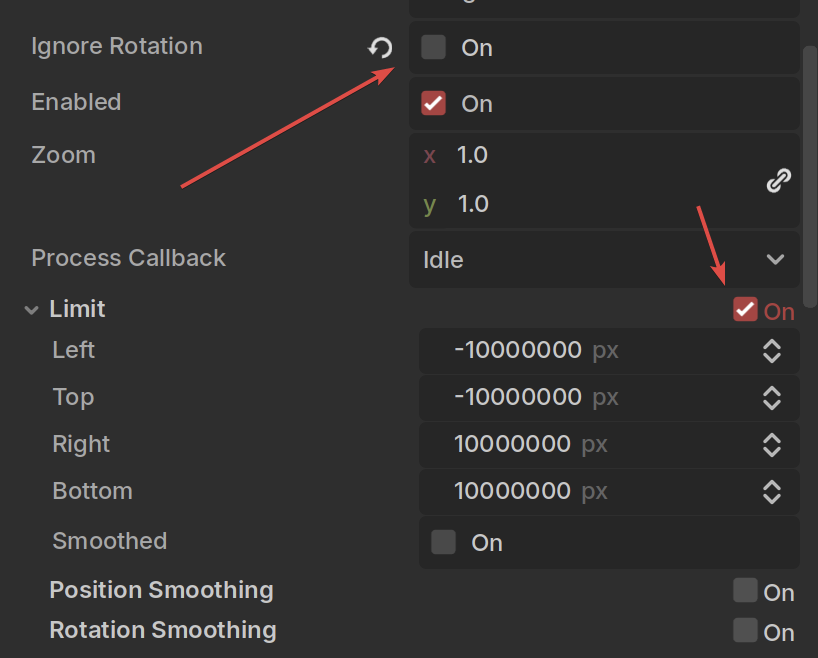Reset Ignore Rotation with revert icon

[x=380, y=47]
